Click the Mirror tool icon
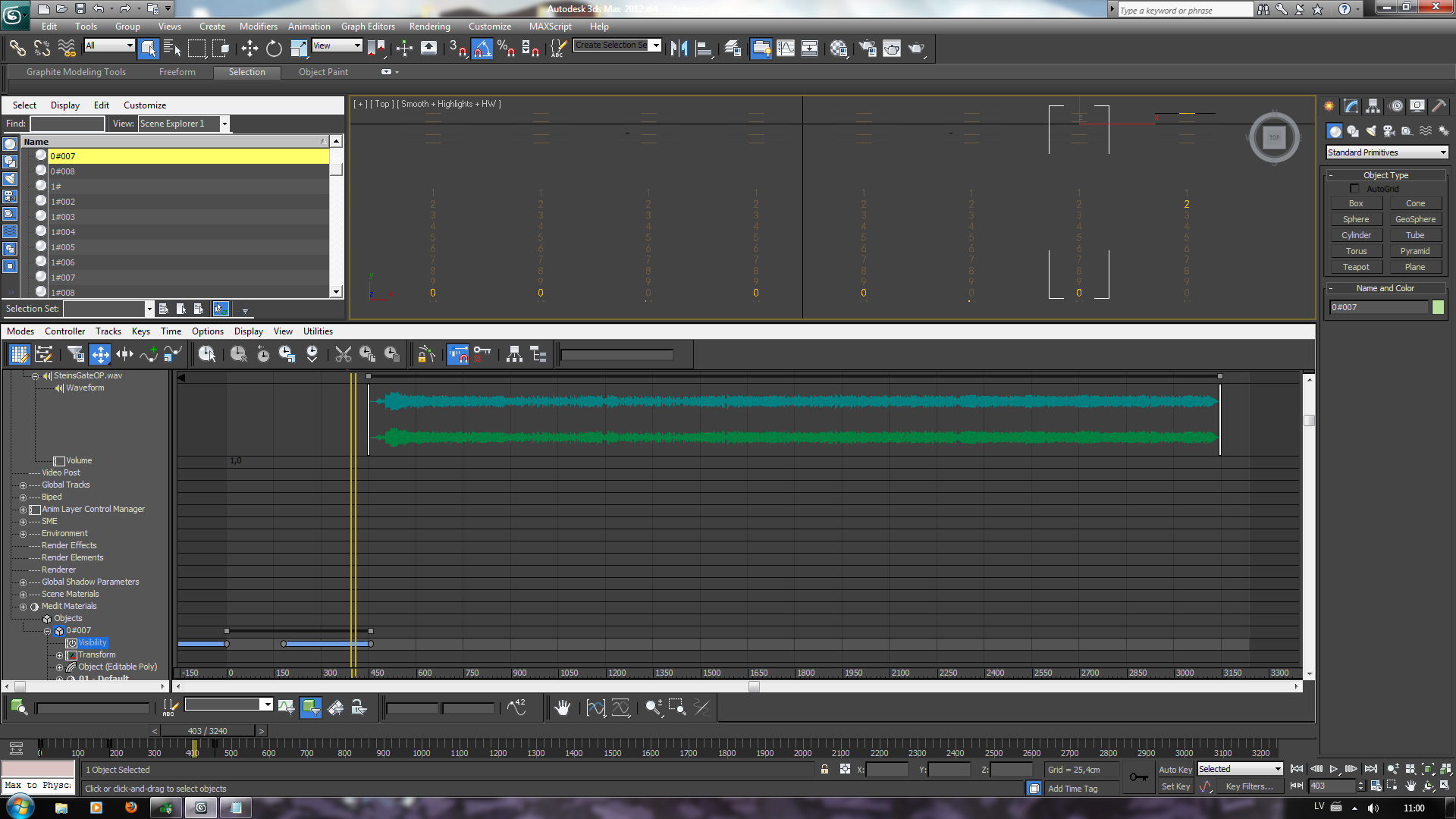The image size is (1456, 819). coord(679,49)
